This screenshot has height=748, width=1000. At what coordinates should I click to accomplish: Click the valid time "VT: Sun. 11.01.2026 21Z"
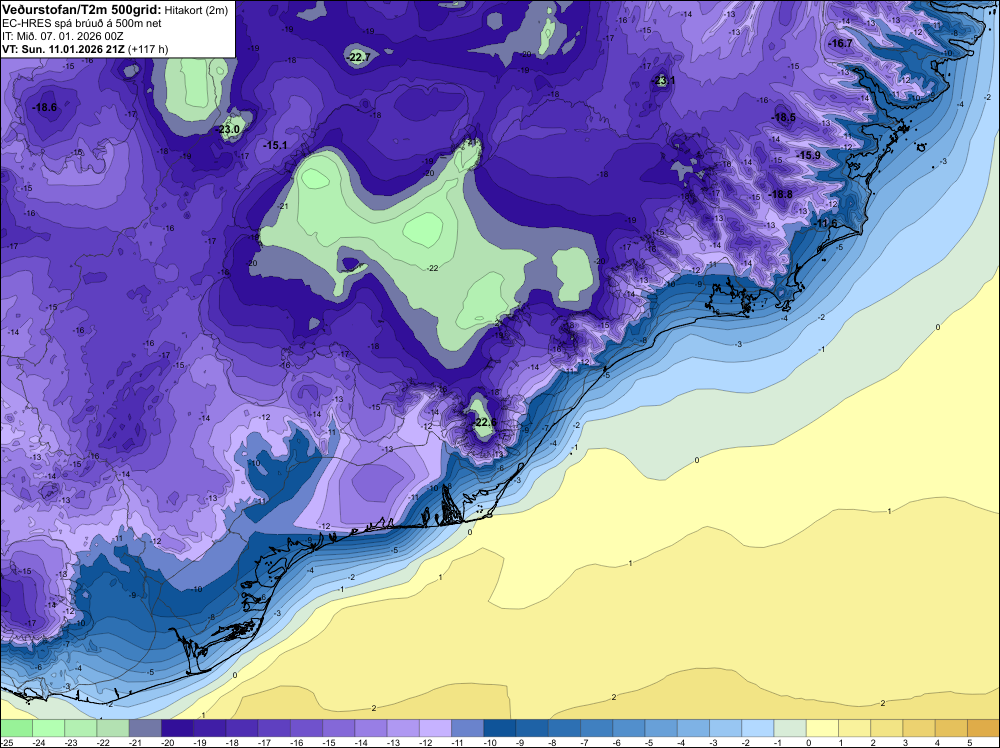tap(64, 49)
